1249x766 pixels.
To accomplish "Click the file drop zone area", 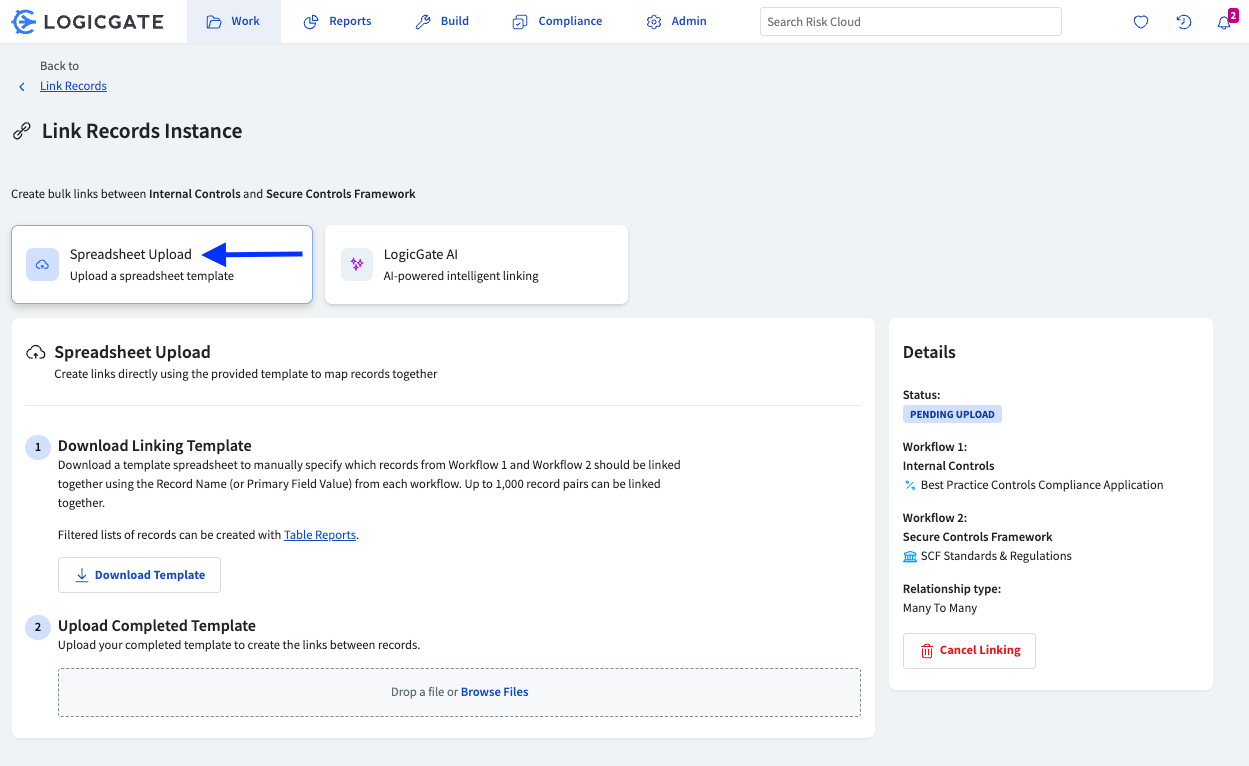I will pos(459,692).
